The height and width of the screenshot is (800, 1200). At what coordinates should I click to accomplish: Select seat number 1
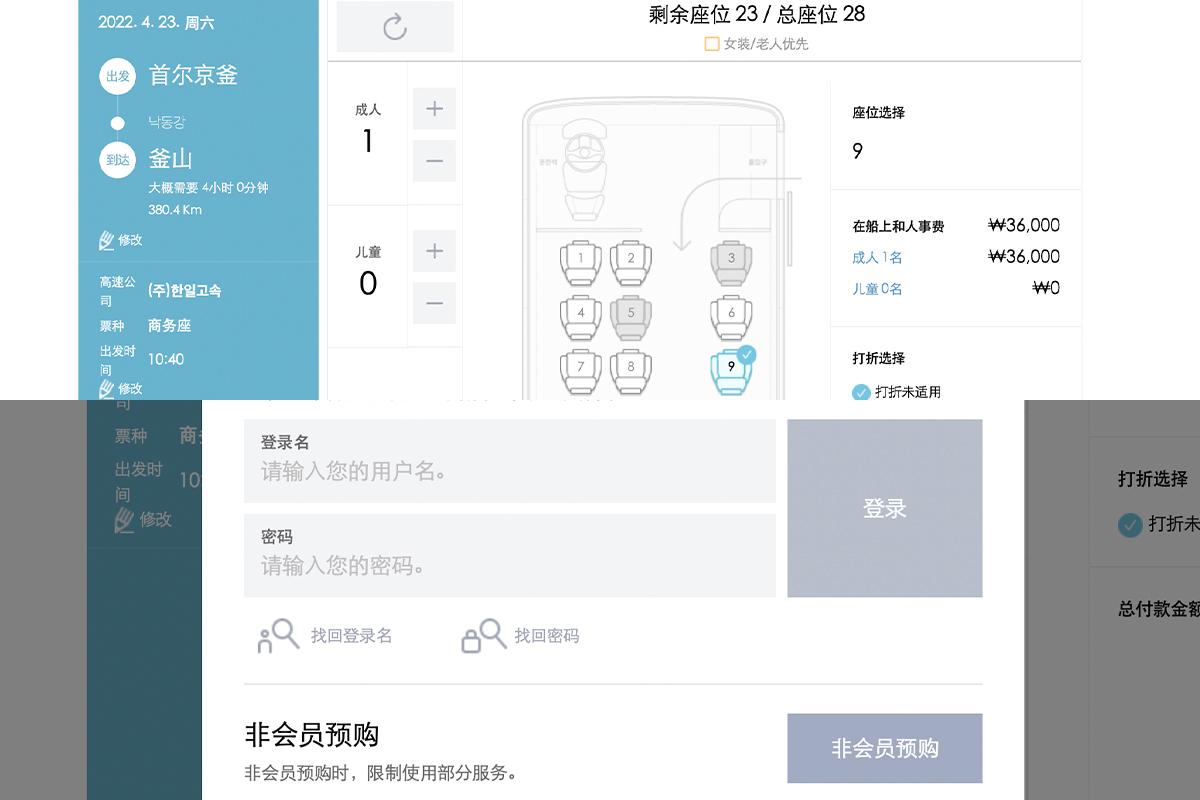(x=581, y=263)
